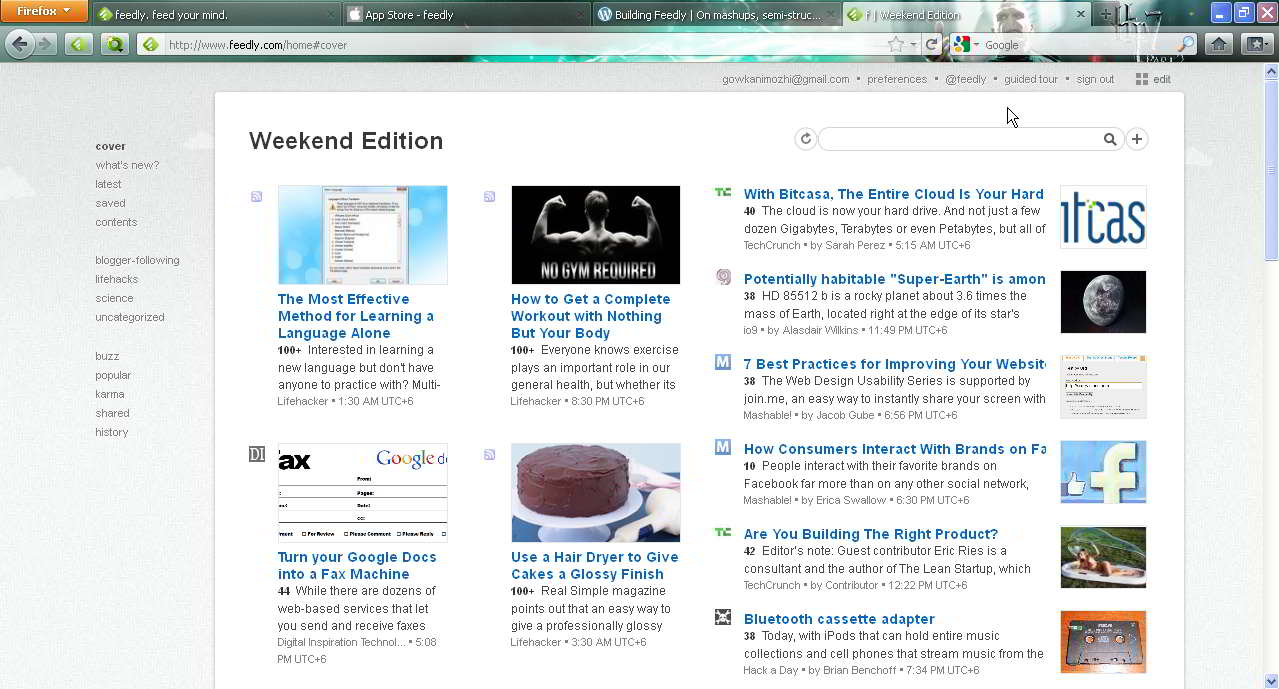Image resolution: width=1279 pixels, height=689 pixels.
Task: Click the TechCrunch icon beside the Bitcasa article
Action: click(723, 192)
